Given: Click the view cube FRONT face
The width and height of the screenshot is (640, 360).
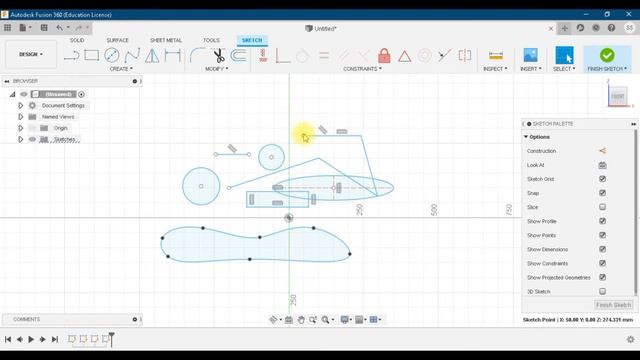Looking at the screenshot, I should 617,97.
